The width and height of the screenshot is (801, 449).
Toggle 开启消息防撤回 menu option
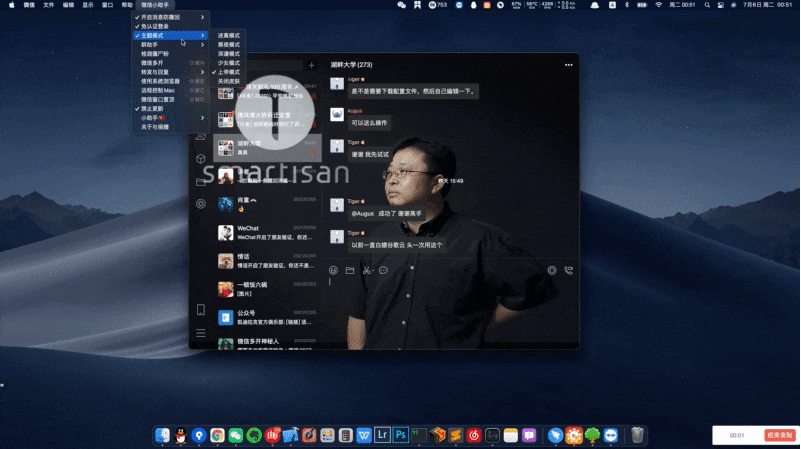click(170, 17)
